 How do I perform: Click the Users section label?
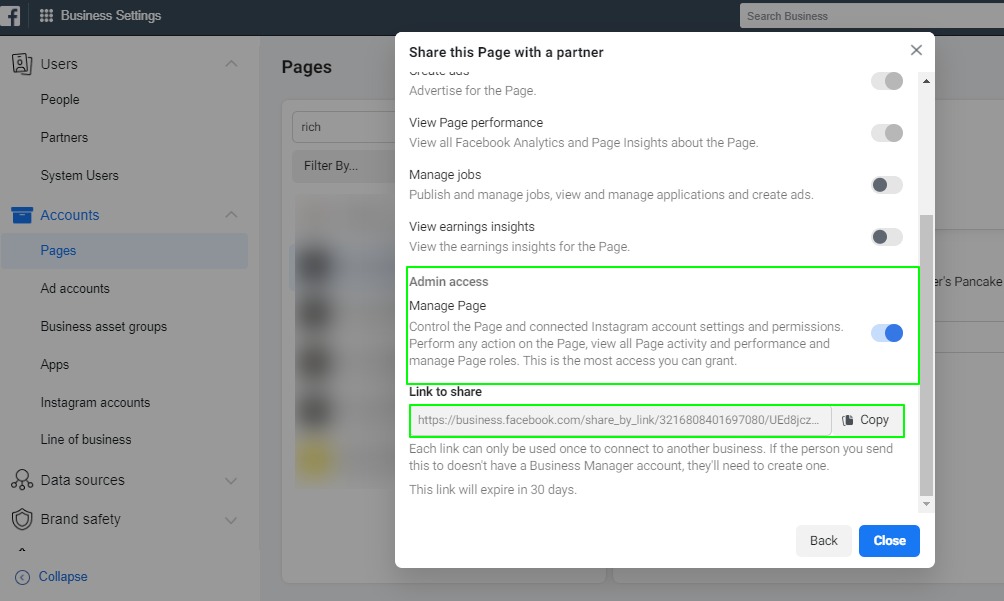pos(59,64)
